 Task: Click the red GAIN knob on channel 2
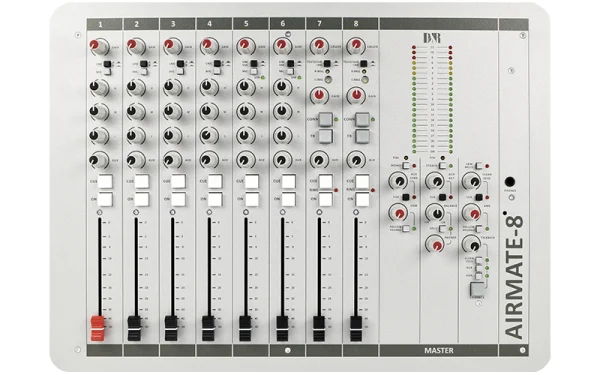(136, 47)
